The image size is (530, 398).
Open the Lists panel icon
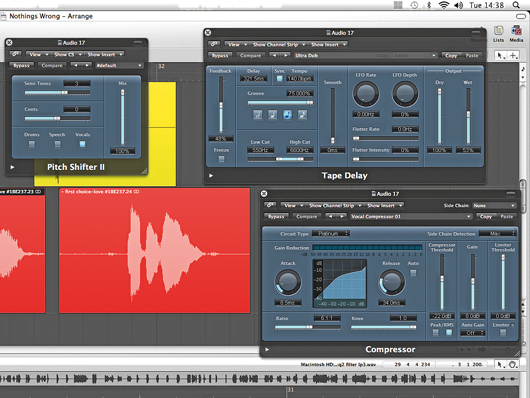498,34
